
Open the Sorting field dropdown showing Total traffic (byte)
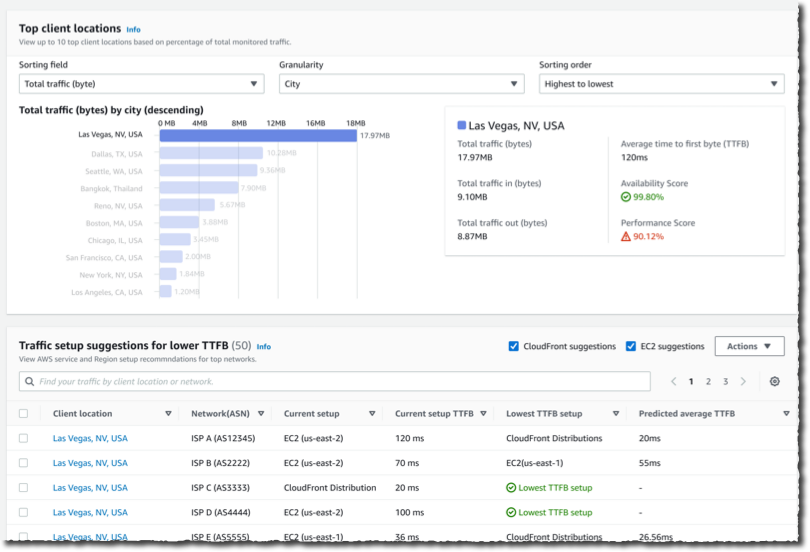[x=142, y=84]
